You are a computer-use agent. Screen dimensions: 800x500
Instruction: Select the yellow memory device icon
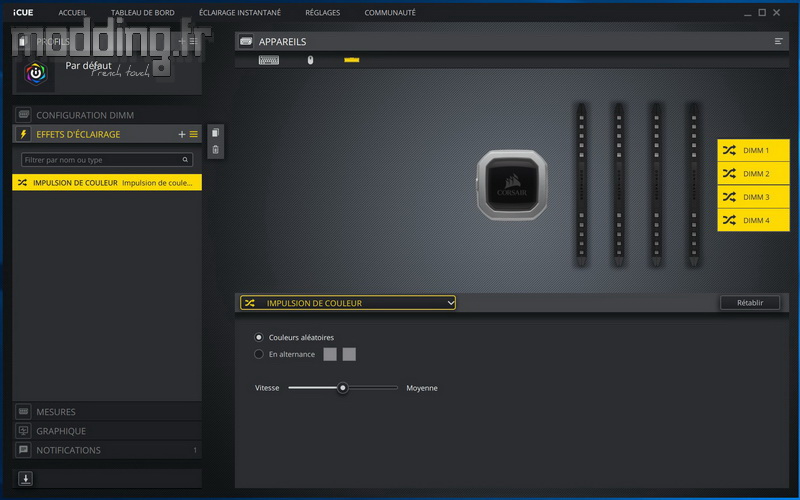(352, 60)
